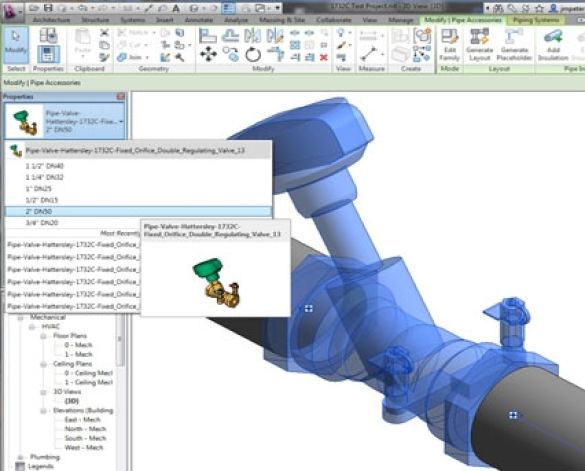This screenshot has width=585, height=471.
Task: Close the Properties palette
Action: 121,97
